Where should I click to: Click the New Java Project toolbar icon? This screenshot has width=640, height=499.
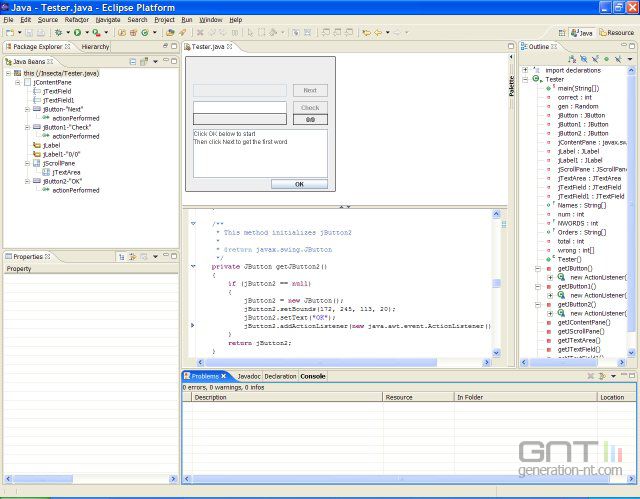[122, 32]
